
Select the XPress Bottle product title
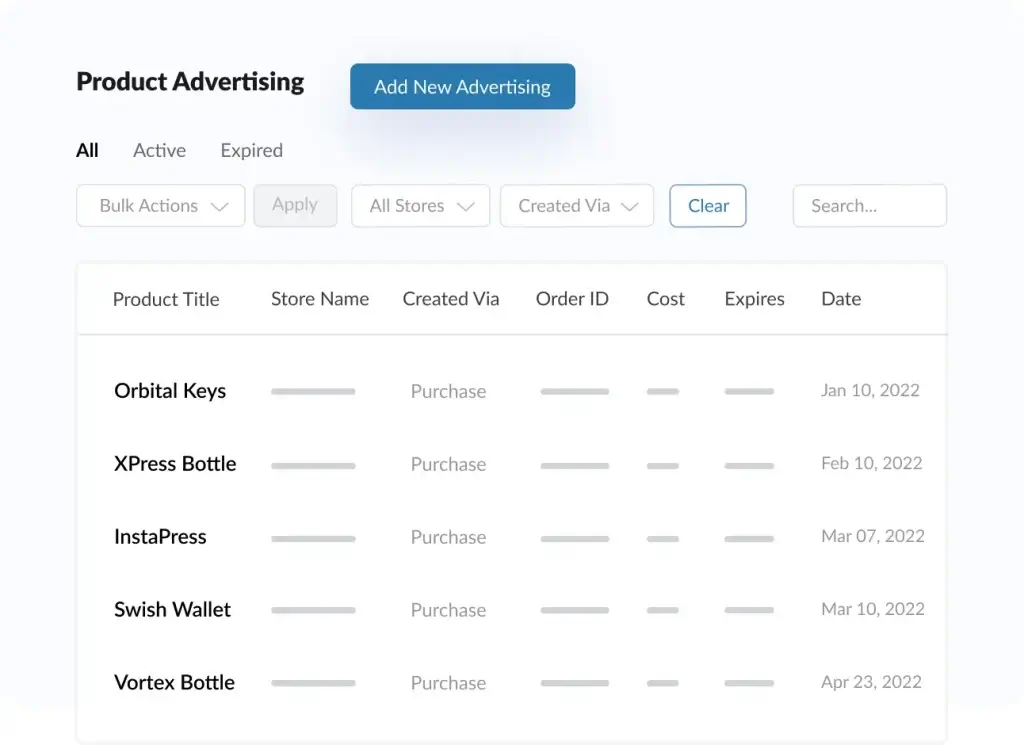tap(175, 464)
